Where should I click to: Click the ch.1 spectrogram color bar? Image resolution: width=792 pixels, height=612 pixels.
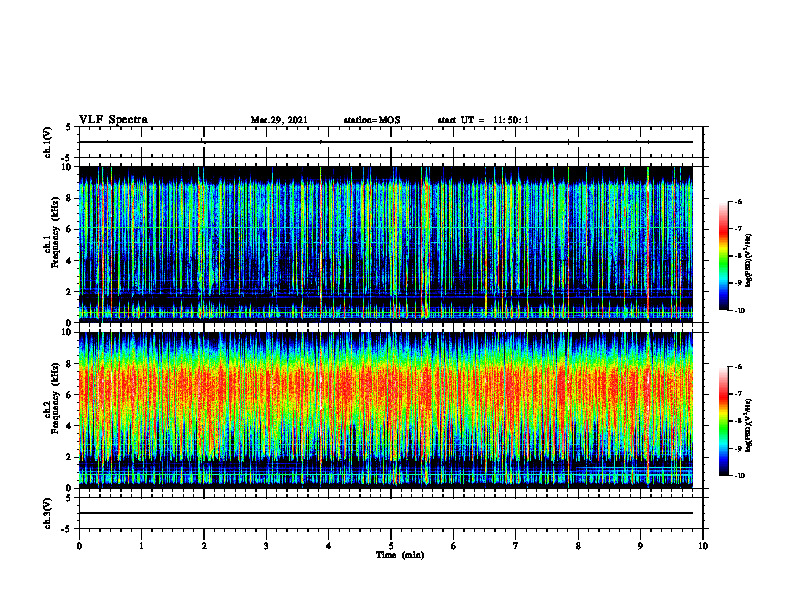pyautogui.click(x=723, y=256)
